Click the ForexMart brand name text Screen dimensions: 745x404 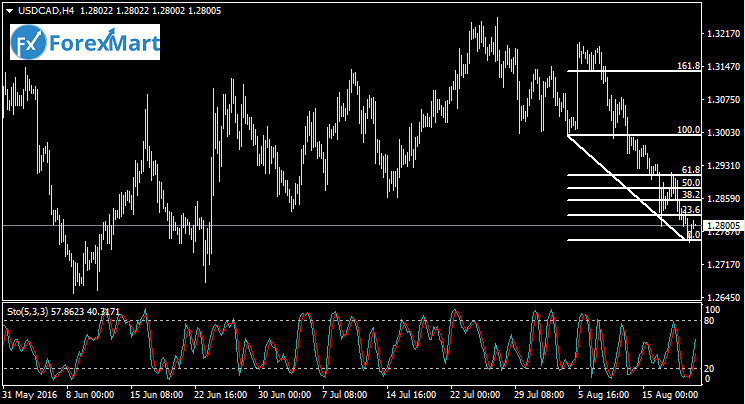tap(103, 44)
